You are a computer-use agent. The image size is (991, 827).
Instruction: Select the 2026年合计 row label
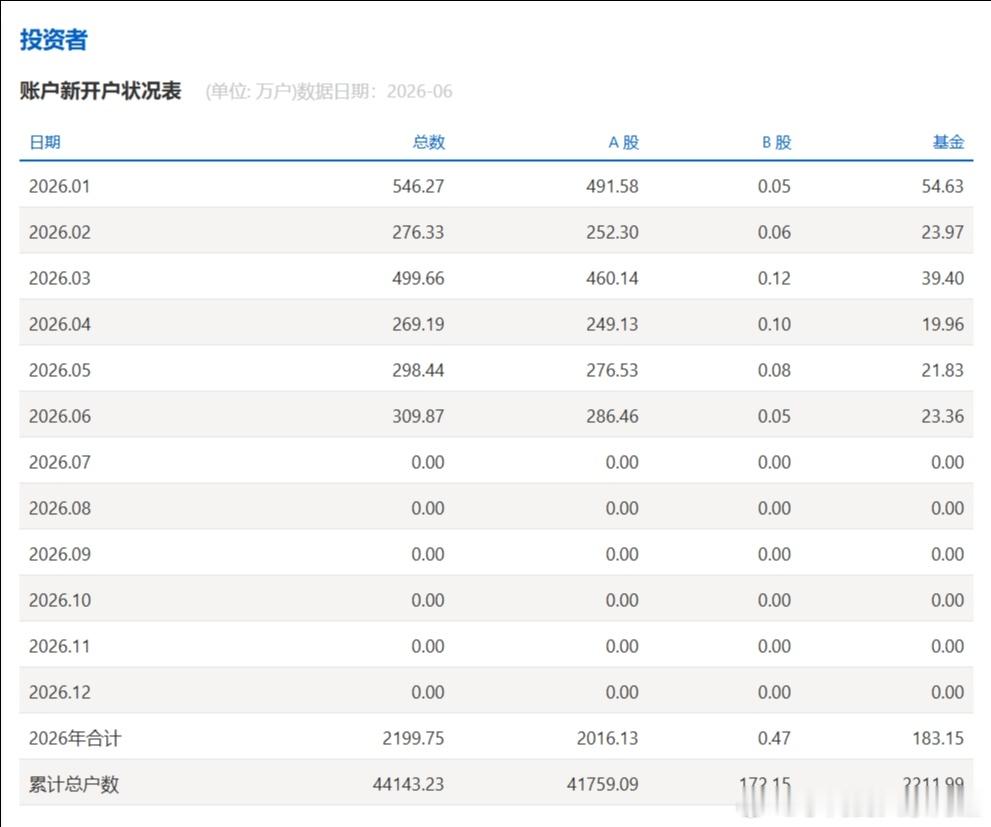75,739
